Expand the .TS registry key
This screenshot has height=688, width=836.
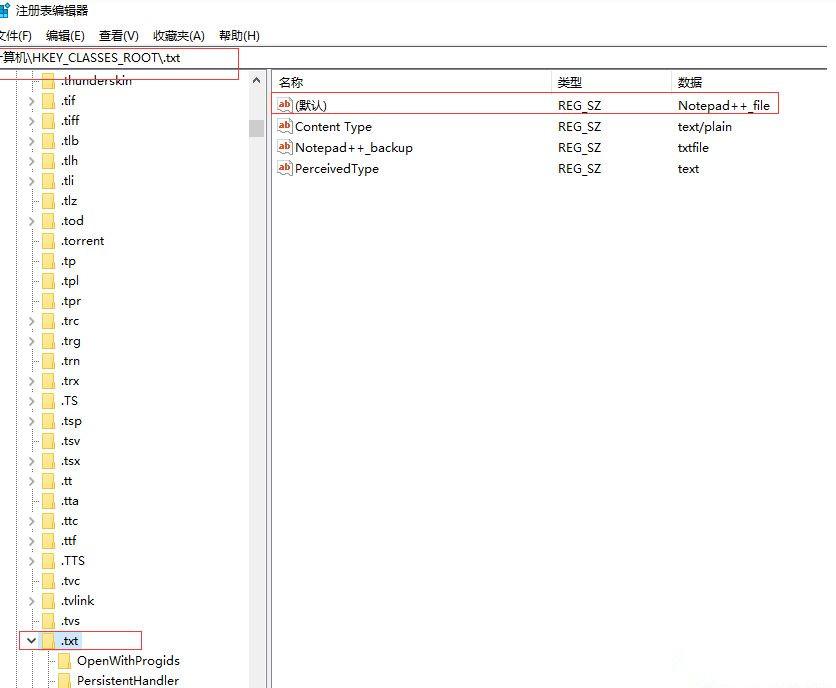pyautogui.click(x=31, y=400)
